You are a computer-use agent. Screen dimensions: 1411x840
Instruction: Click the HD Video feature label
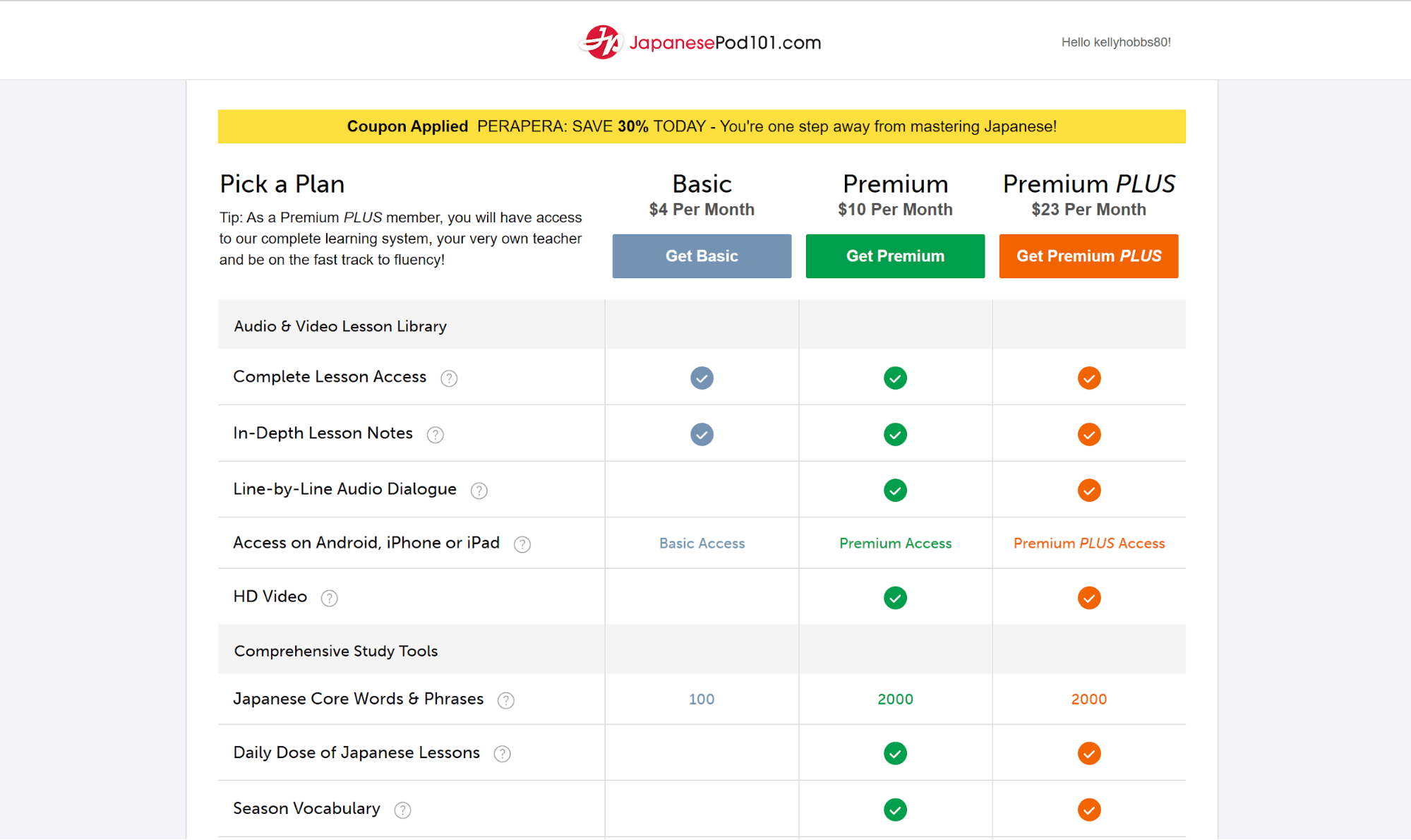[270, 596]
